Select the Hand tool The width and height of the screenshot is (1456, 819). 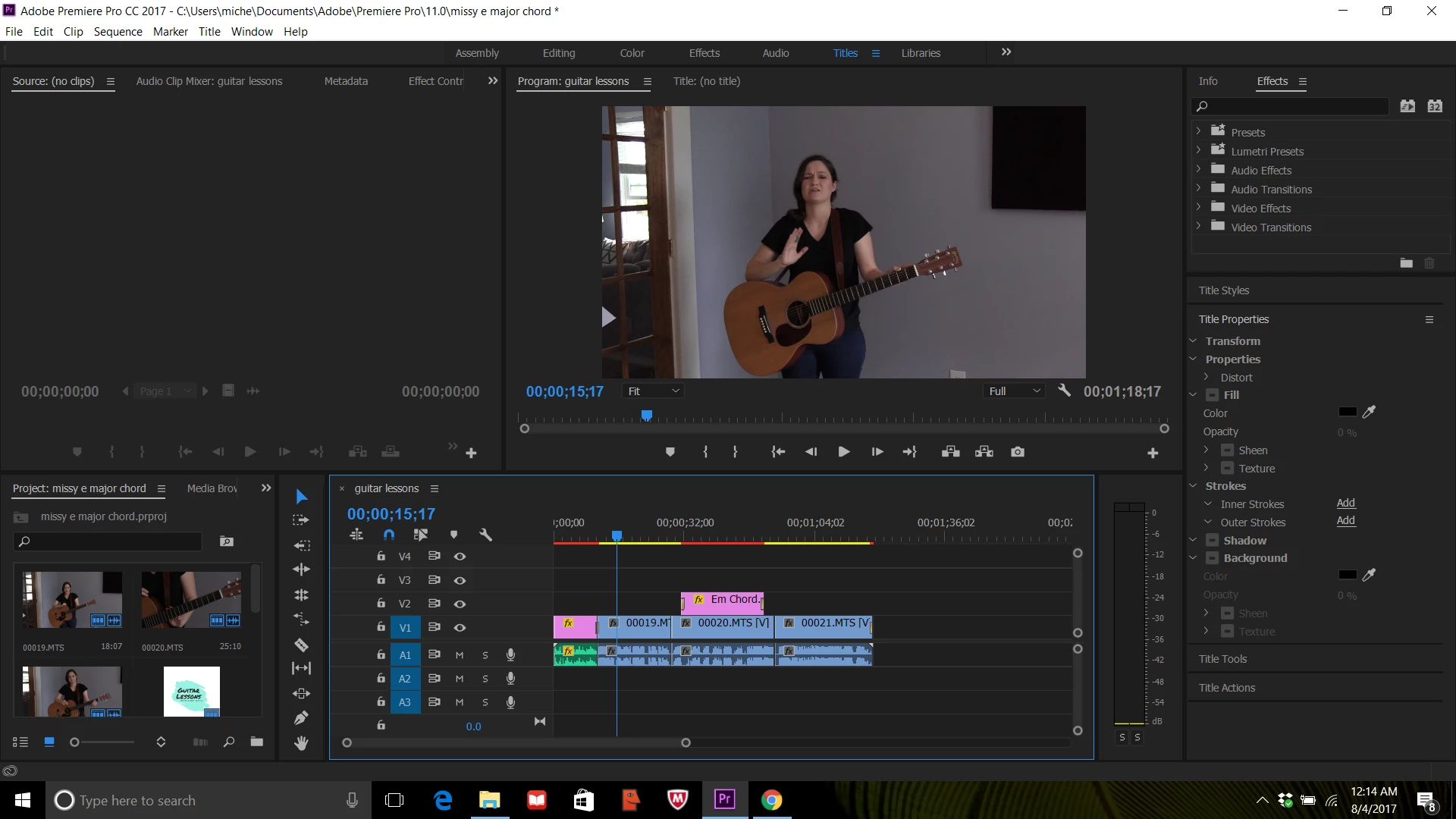pyautogui.click(x=301, y=743)
